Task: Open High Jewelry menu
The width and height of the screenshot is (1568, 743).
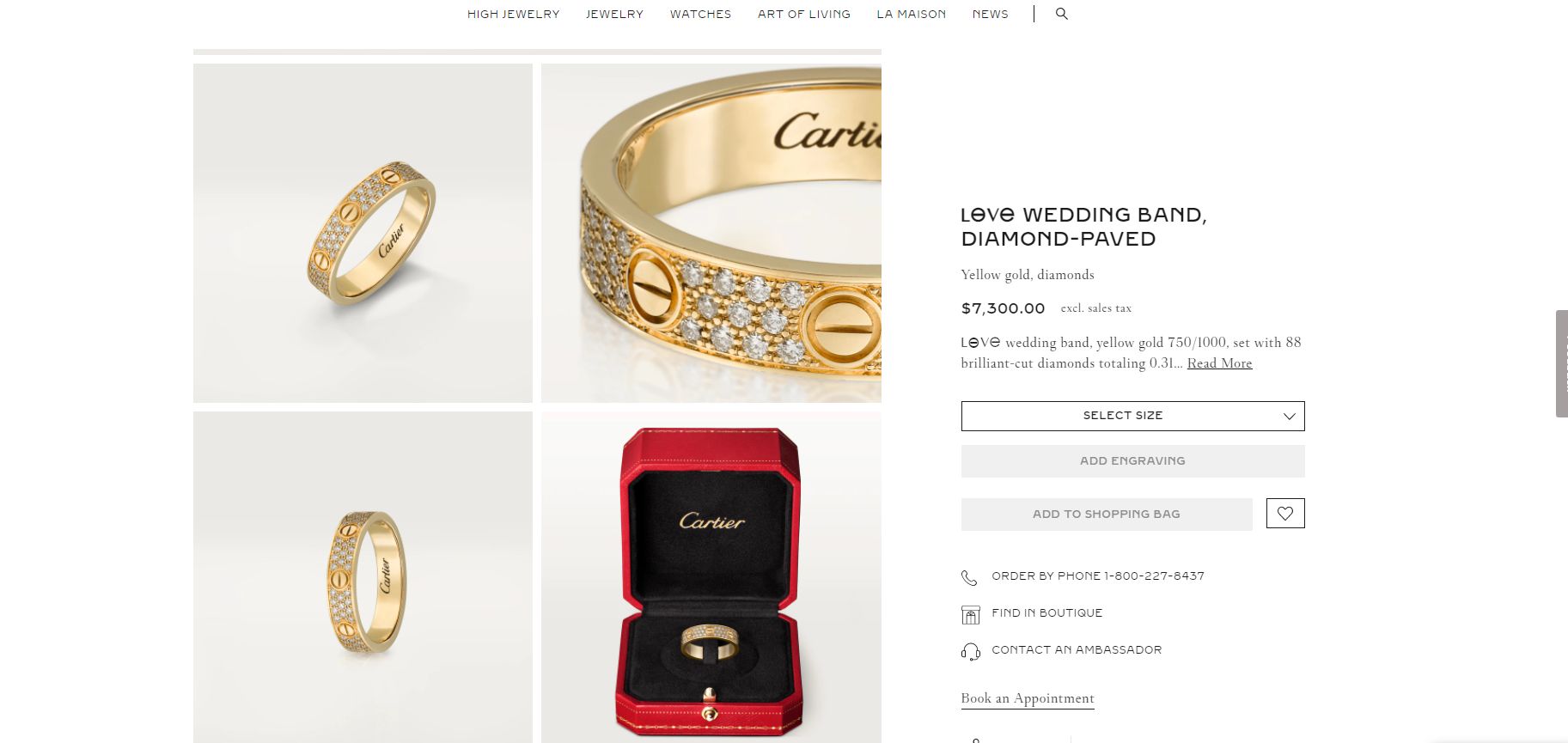Action: (513, 15)
